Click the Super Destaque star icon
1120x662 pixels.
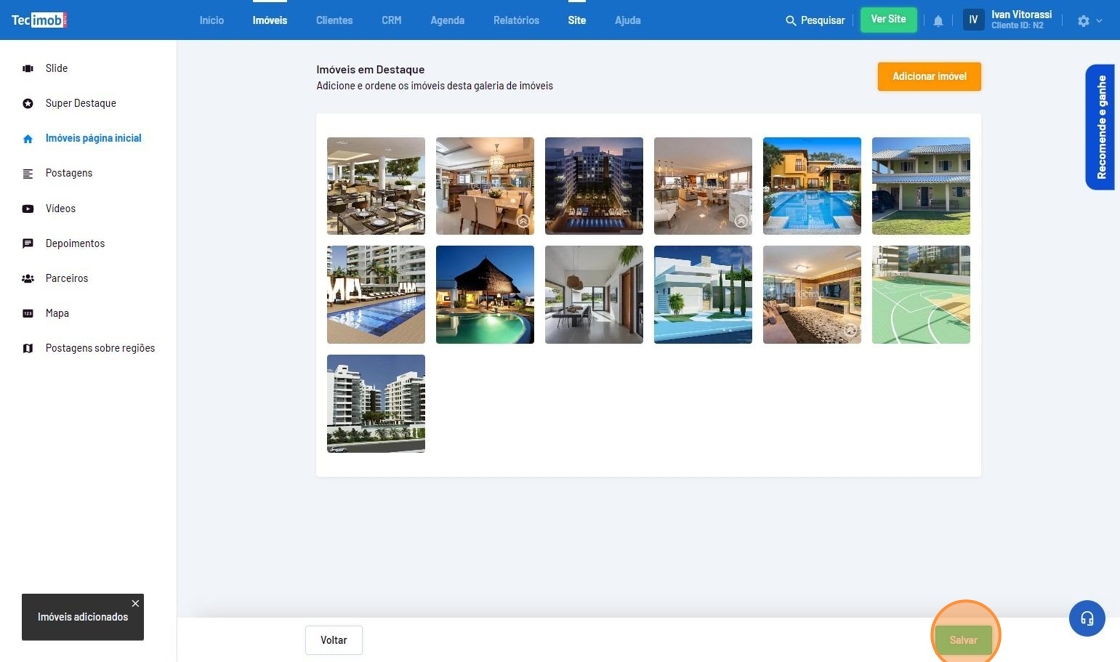[x=28, y=104]
